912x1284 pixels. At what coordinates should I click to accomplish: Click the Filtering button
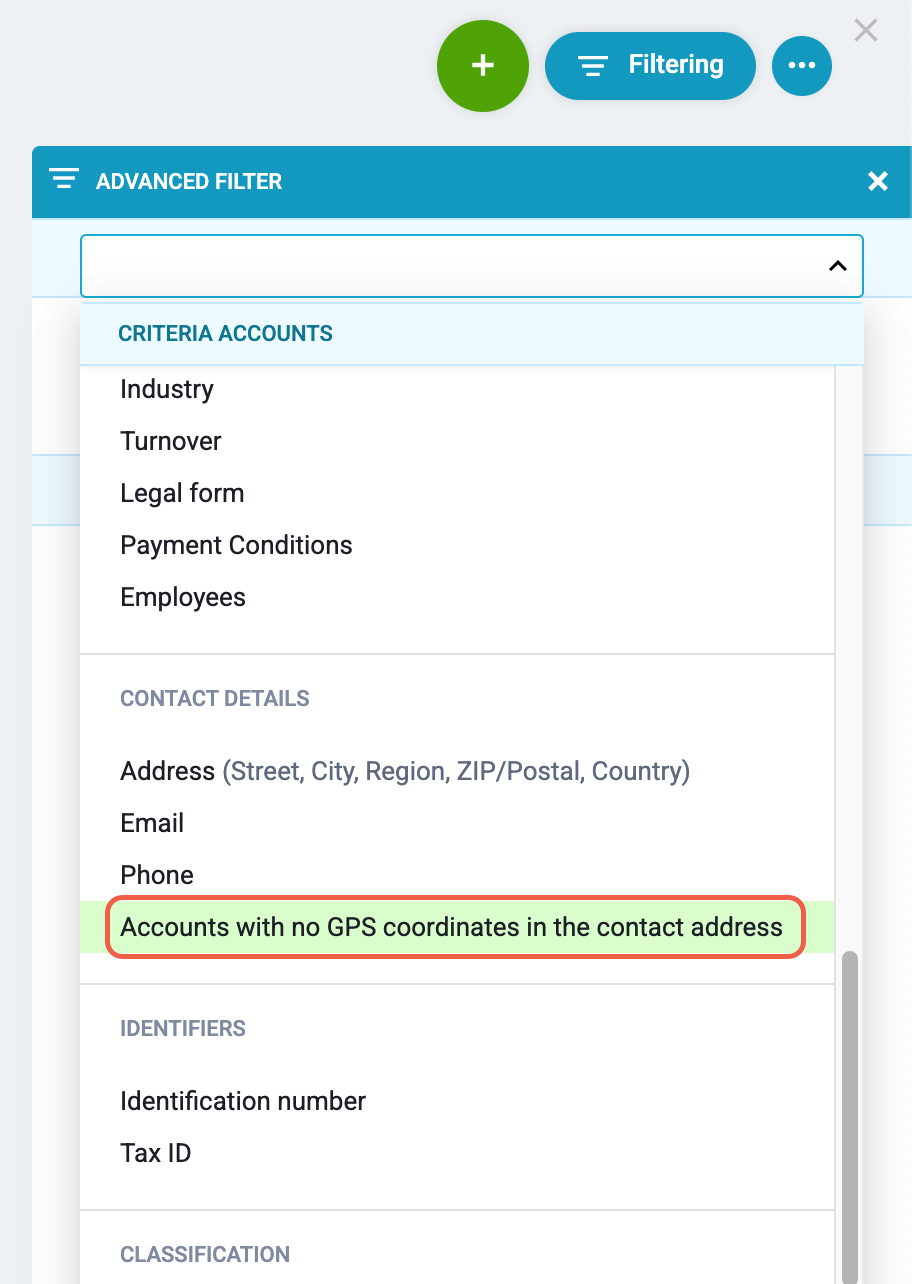pyautogui.click(x=649, y=66)
